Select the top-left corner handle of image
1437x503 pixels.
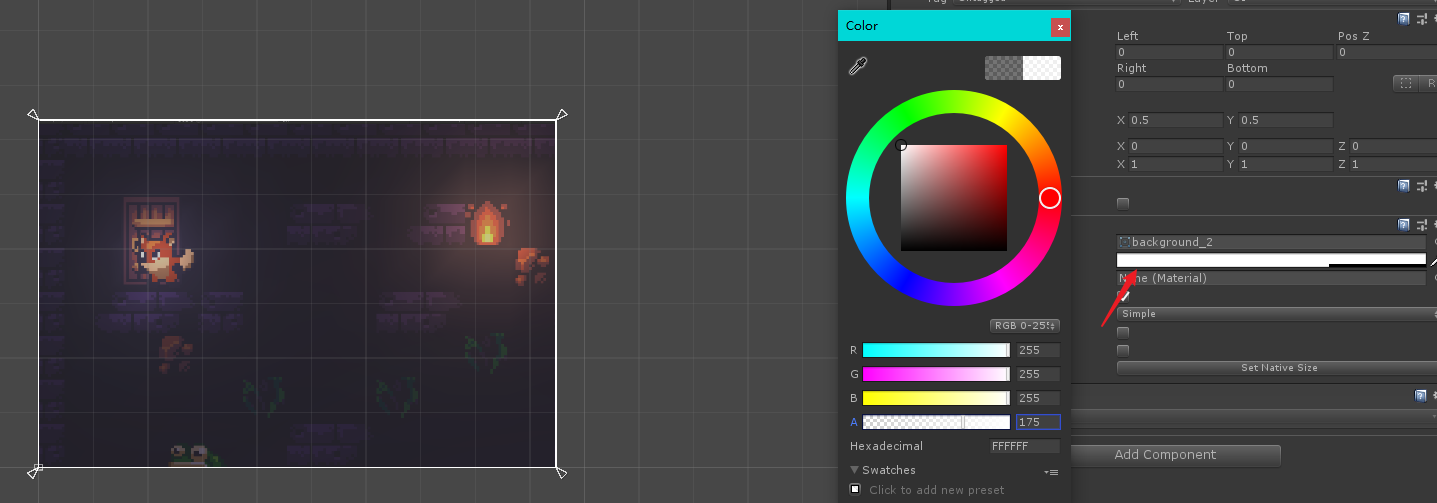(x=32, y=115)
